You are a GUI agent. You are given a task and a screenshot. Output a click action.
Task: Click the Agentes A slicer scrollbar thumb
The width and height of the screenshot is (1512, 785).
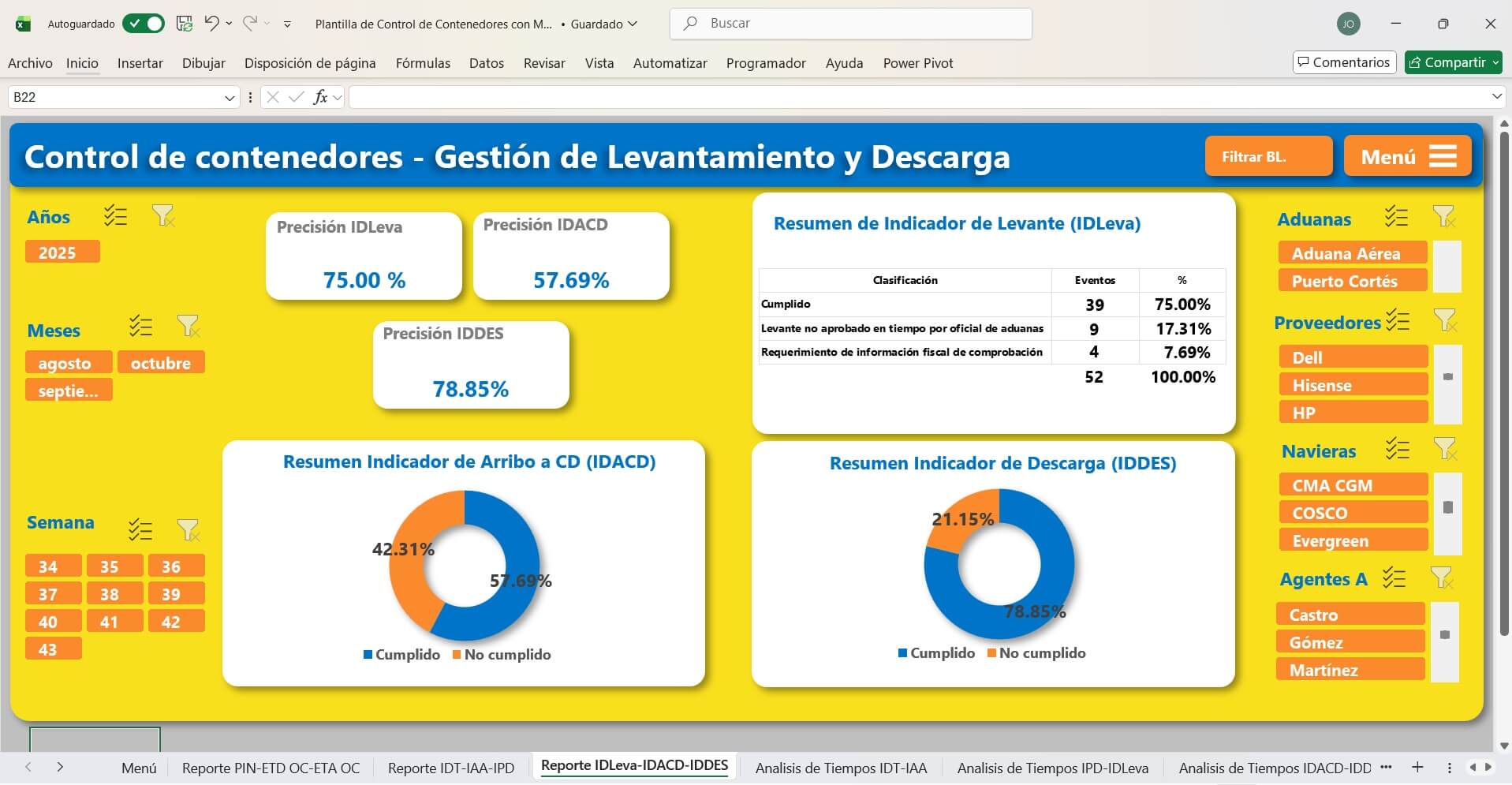(1445, 635)
